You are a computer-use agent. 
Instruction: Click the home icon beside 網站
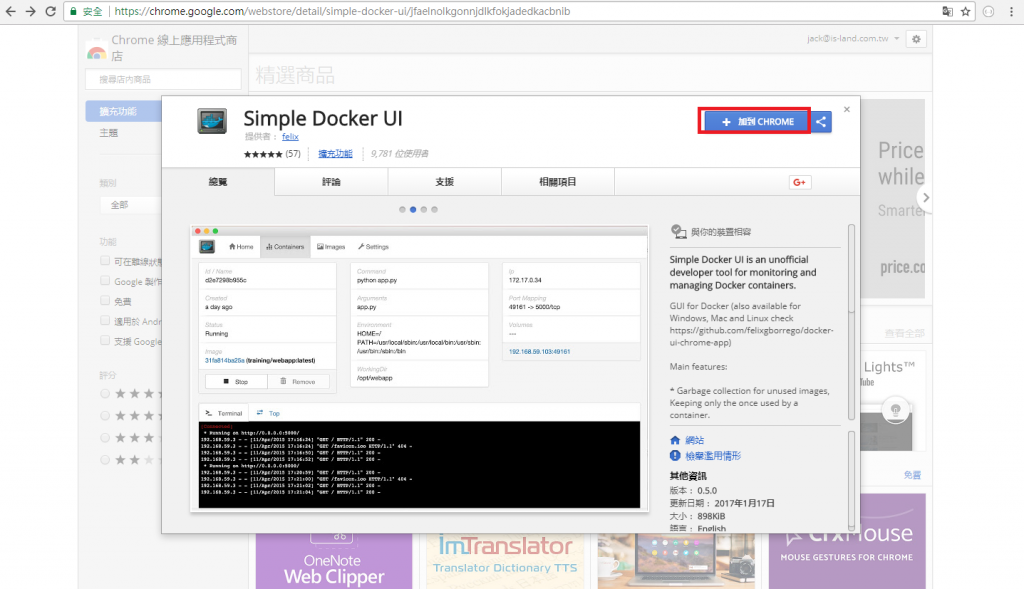675,440
